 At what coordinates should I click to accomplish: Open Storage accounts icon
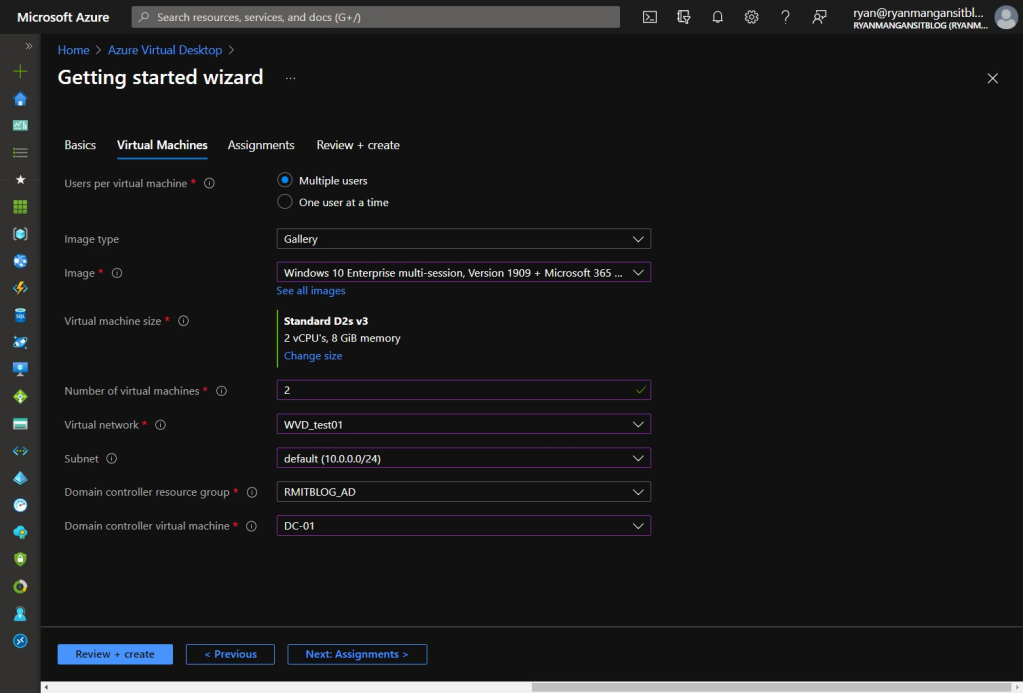click(20, 424)
